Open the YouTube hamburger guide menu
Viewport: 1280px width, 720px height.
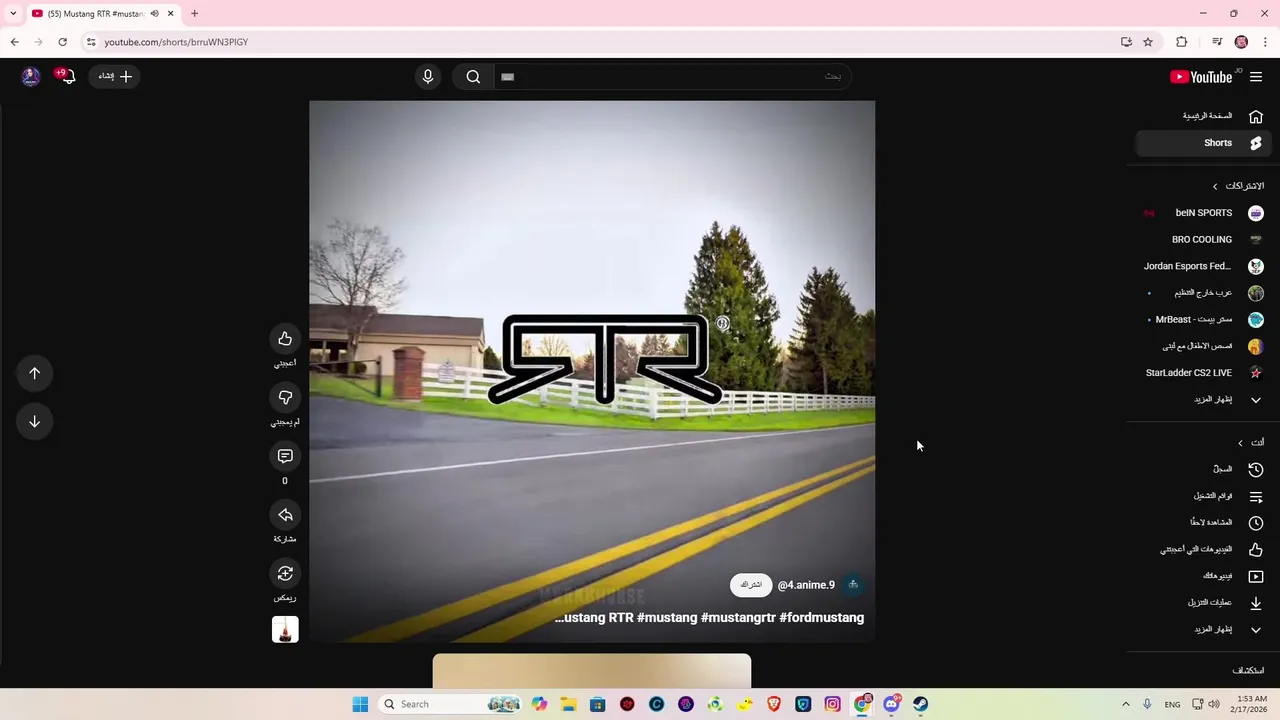click(1256, 77)
